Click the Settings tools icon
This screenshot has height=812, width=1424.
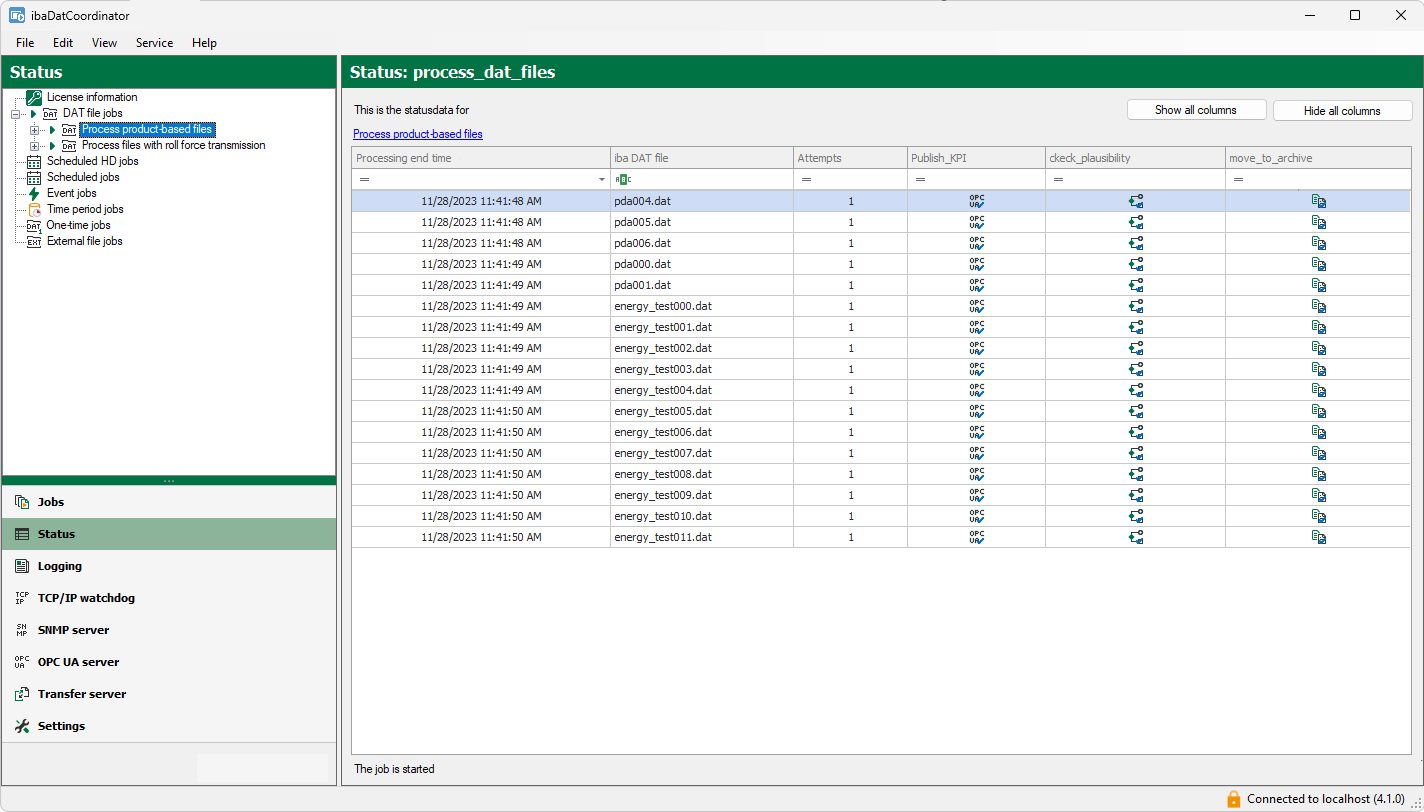point(22,726)
